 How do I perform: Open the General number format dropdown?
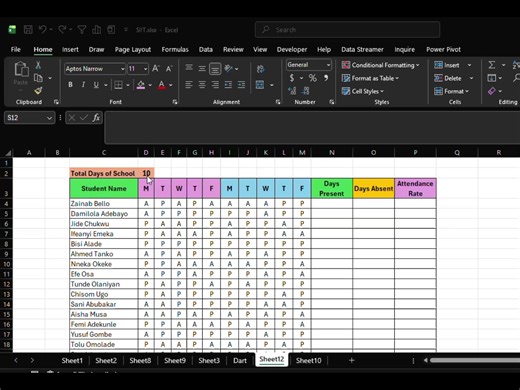pyautogui.click(x=329, y=65)
